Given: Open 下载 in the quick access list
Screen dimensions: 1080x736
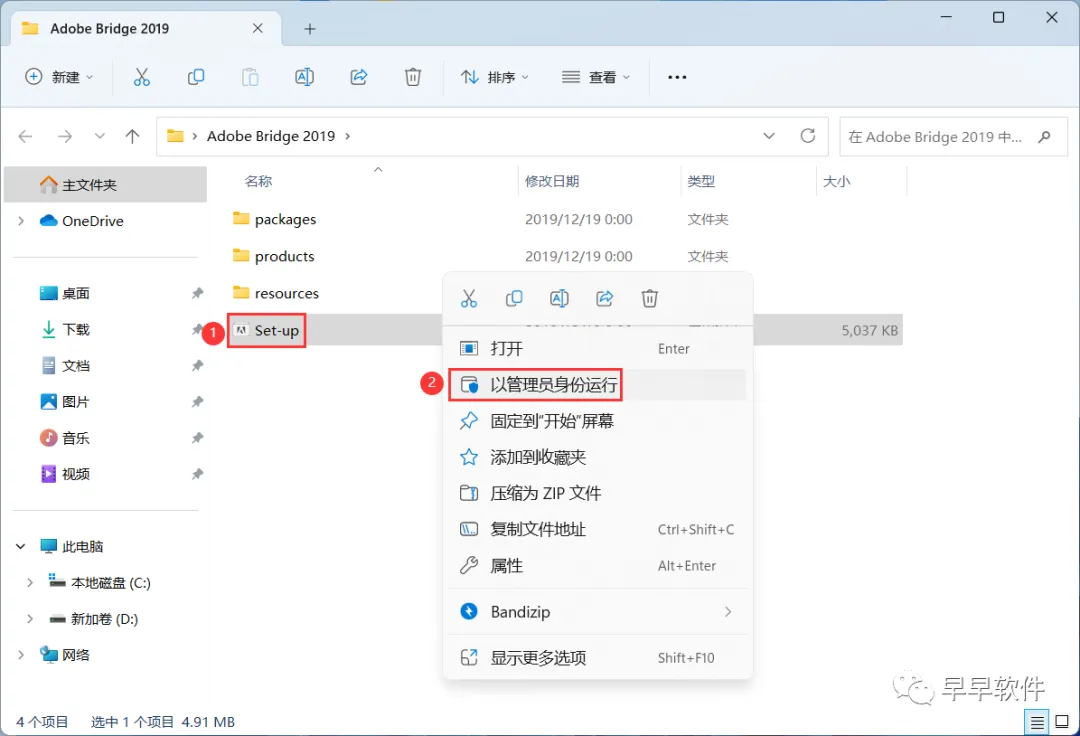Looking at the screenshot, I should point(65,330).
